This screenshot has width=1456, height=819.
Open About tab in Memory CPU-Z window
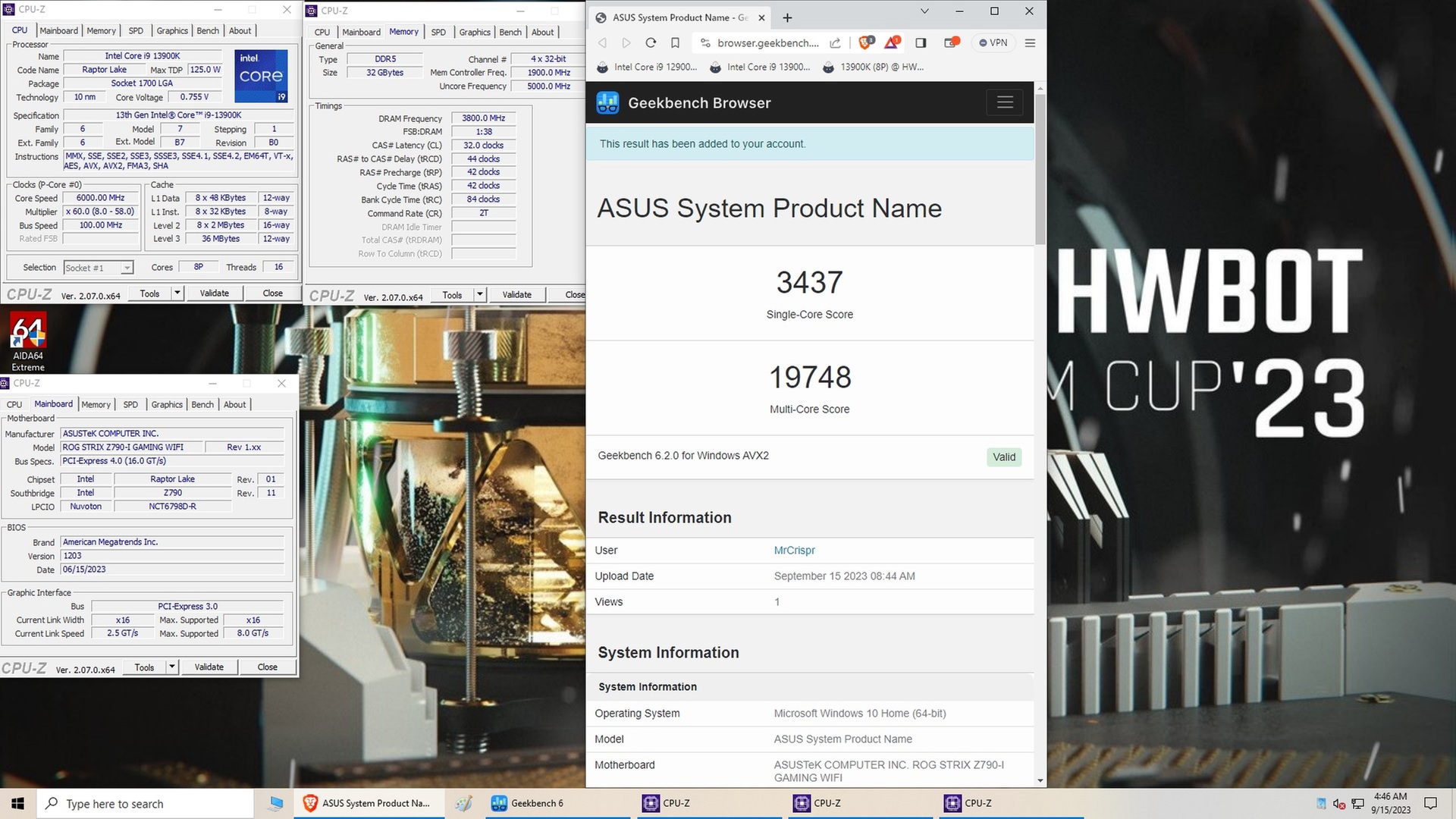(x=542, y=32)
